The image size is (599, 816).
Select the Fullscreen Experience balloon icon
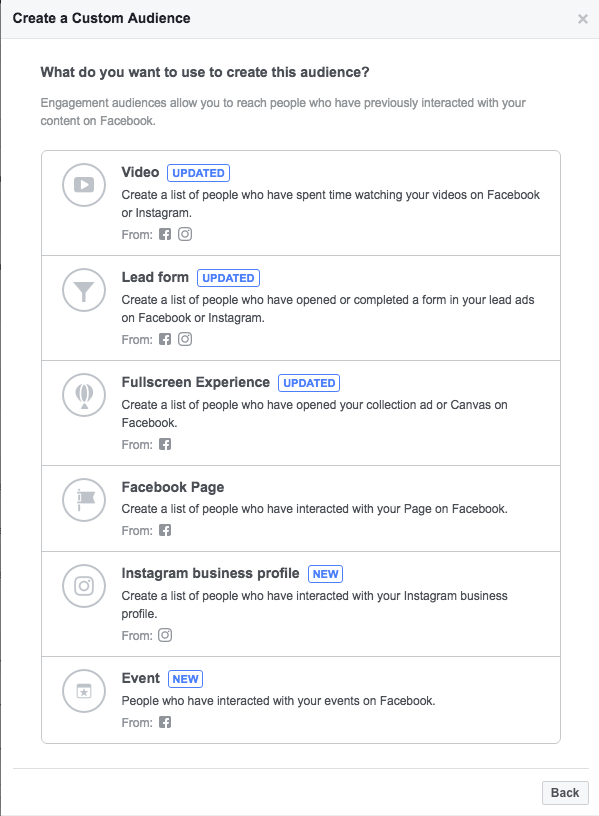pos(84,395)
